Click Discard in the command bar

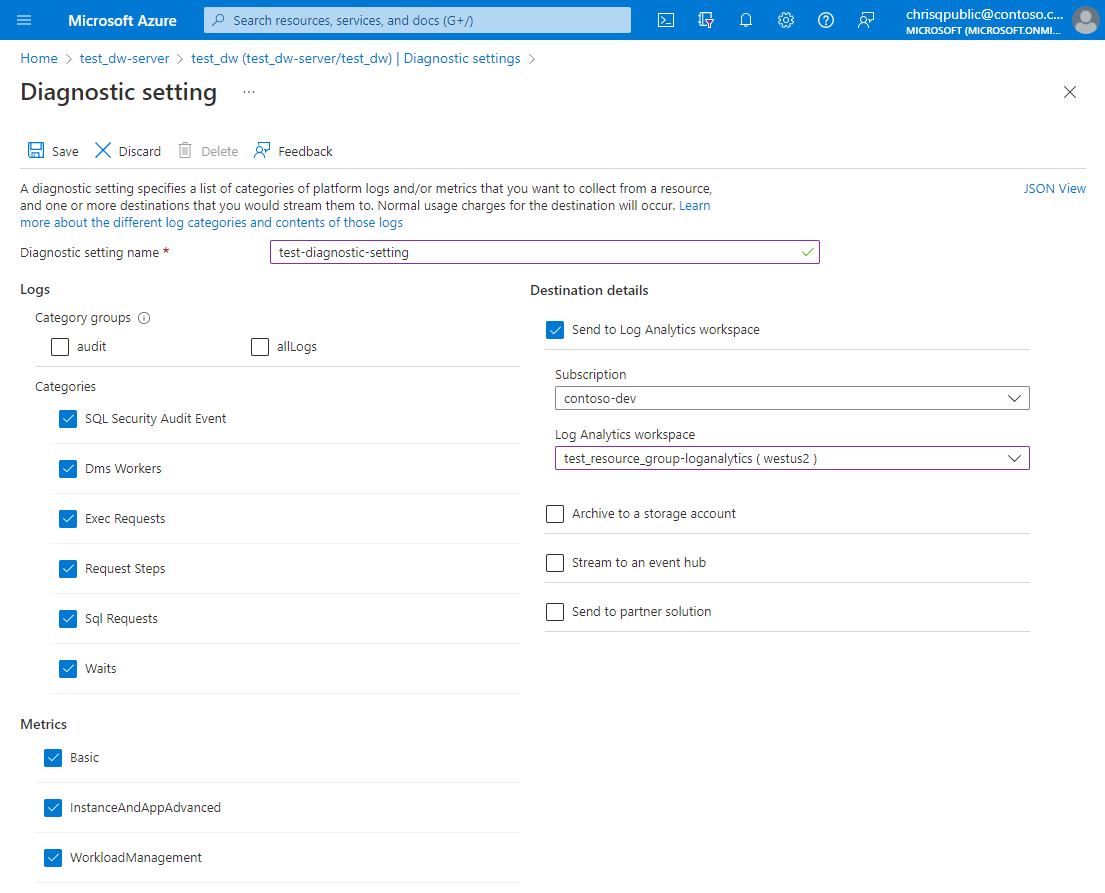[x=127, y=150]
